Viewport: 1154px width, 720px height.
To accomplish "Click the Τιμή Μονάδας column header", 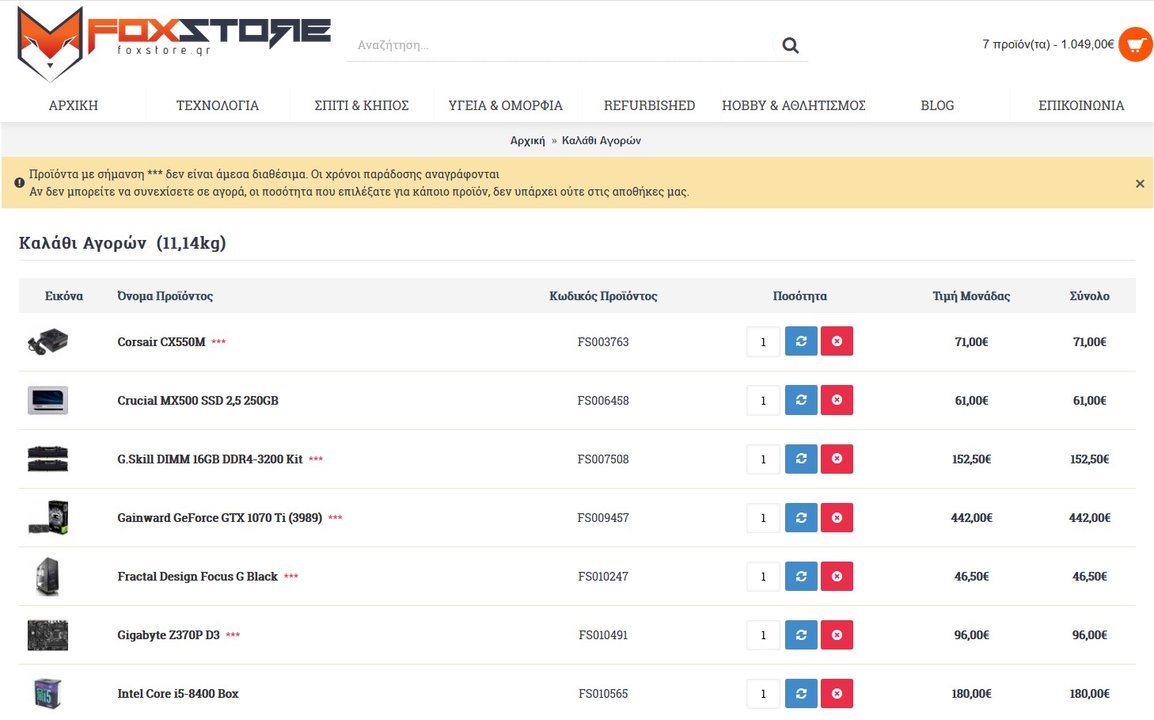I will click(x=971, y=296).
